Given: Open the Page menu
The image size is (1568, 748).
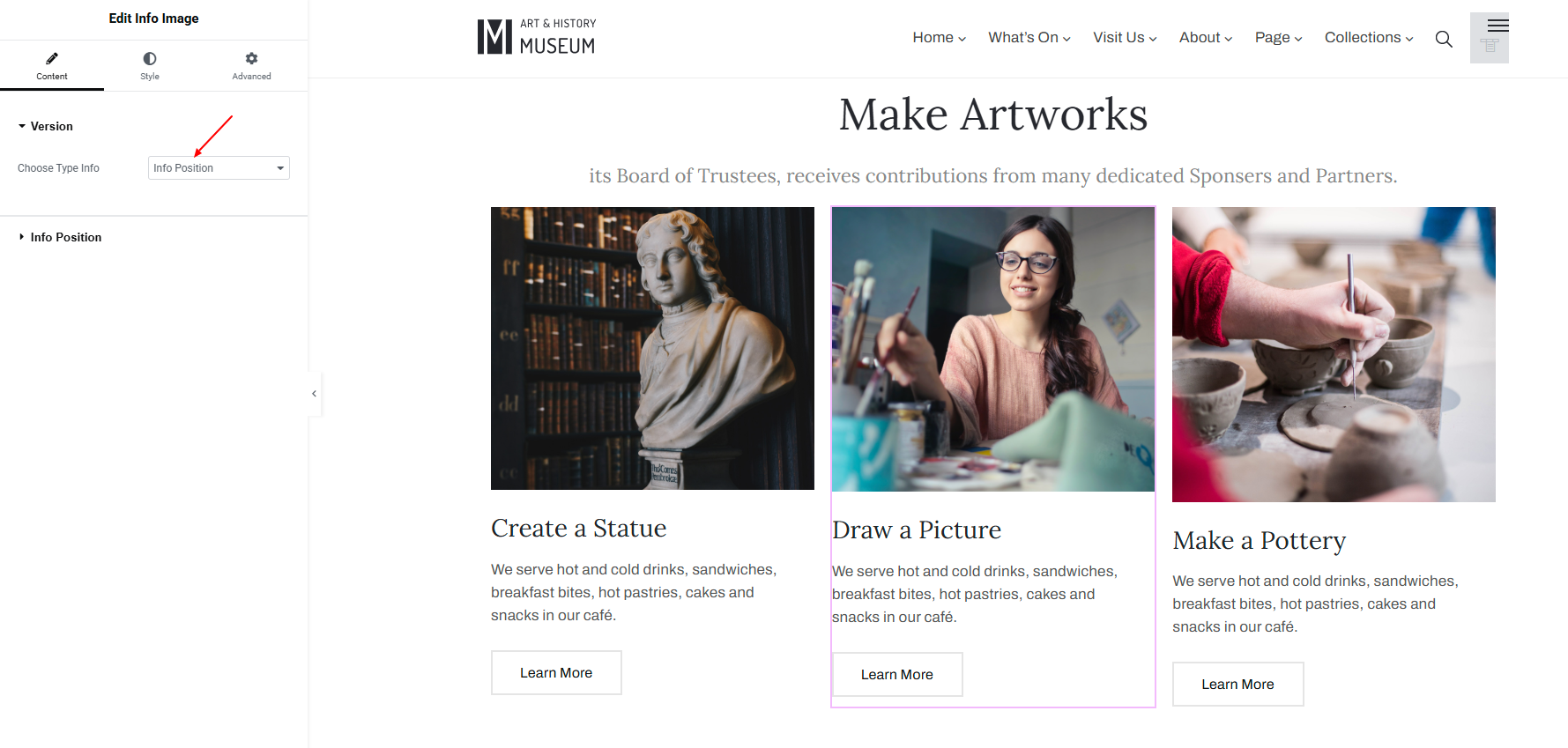Looking at the screenshot, I should tap(1279, 38).
